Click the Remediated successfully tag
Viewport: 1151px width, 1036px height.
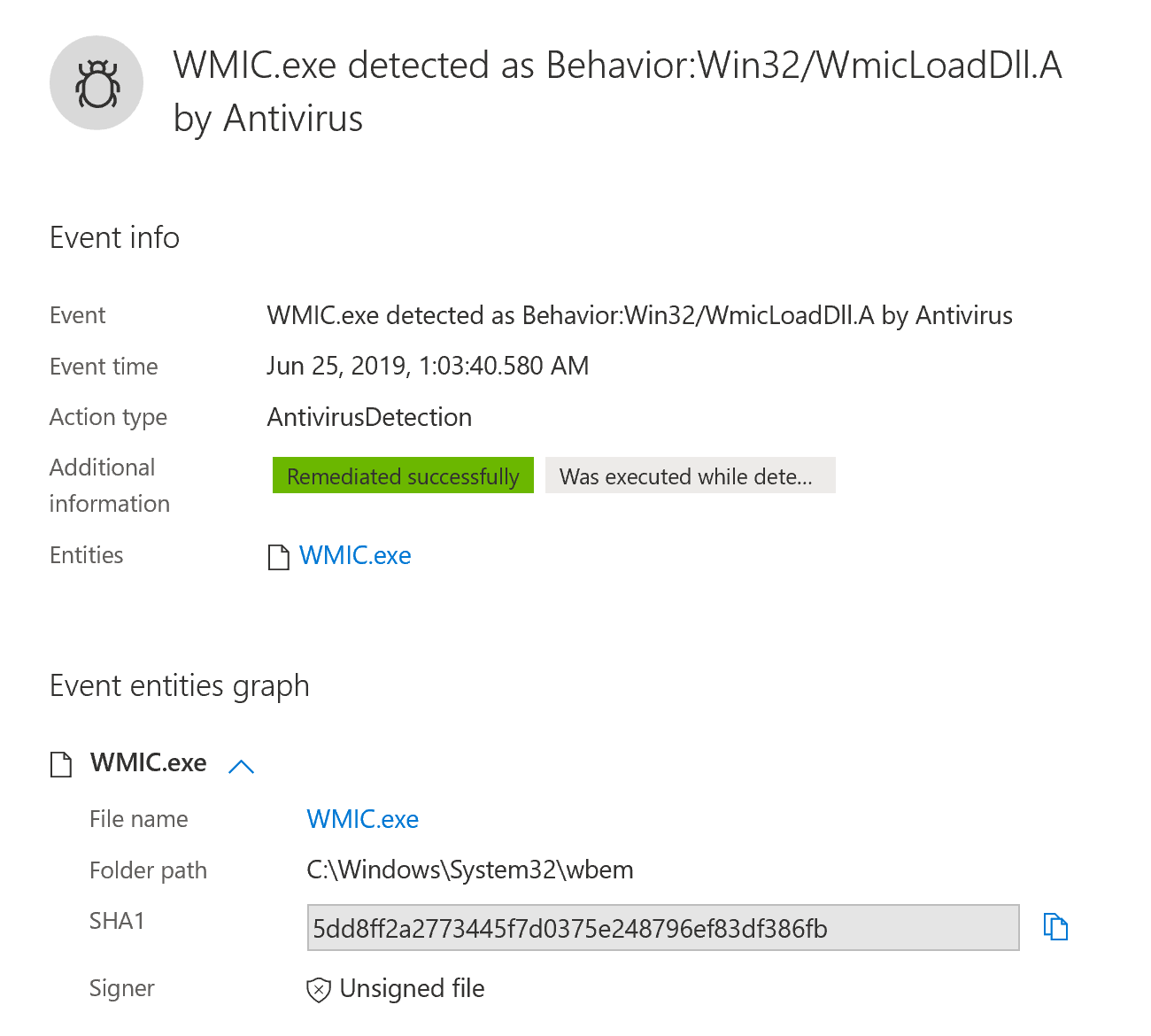click(x=403, y=476)
